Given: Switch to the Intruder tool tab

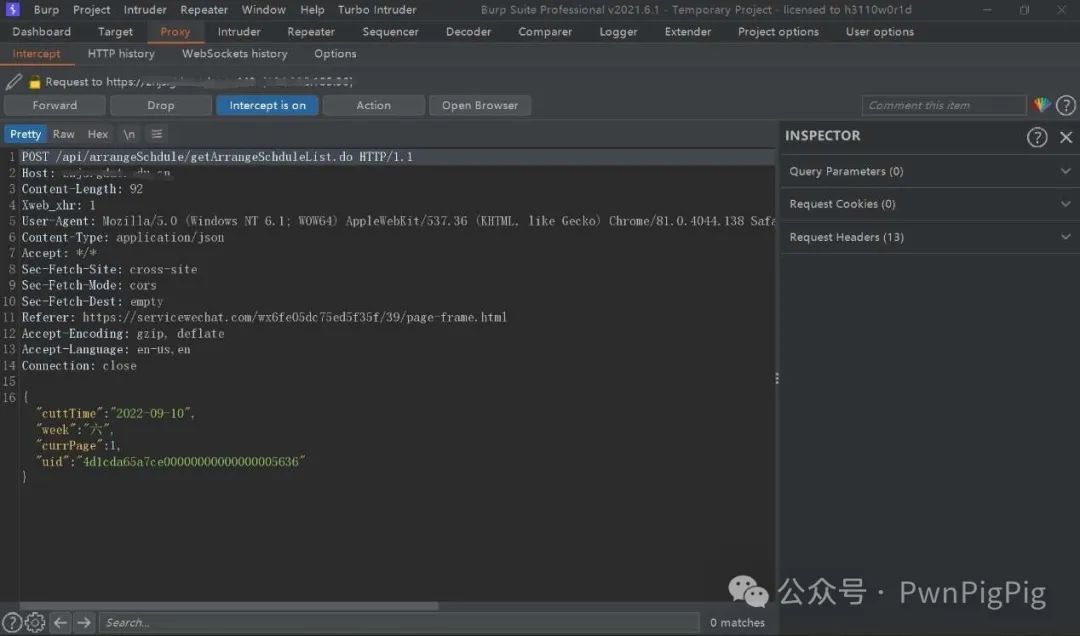Looking at the screenshot, I should click(239, 32).
